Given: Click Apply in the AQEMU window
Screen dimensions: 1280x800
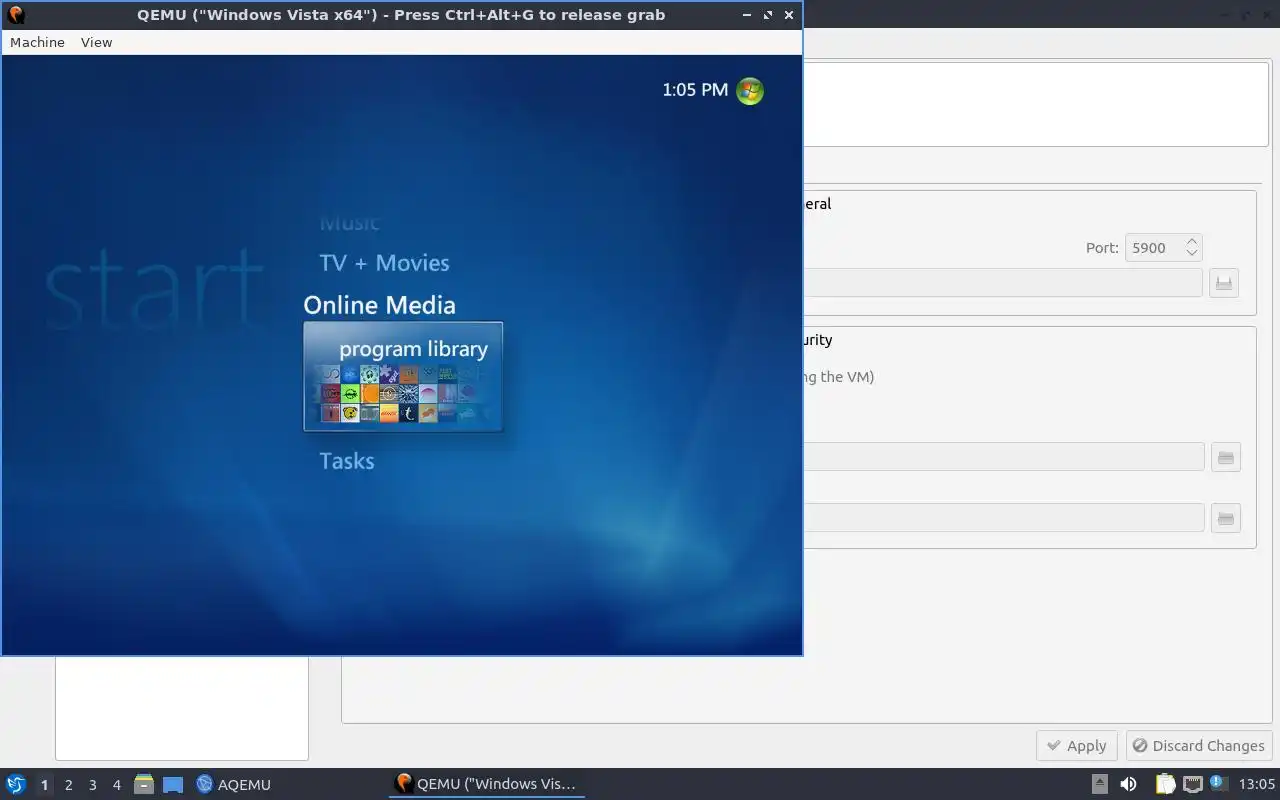Looking at the screenshot, I should pos(1076,746).
